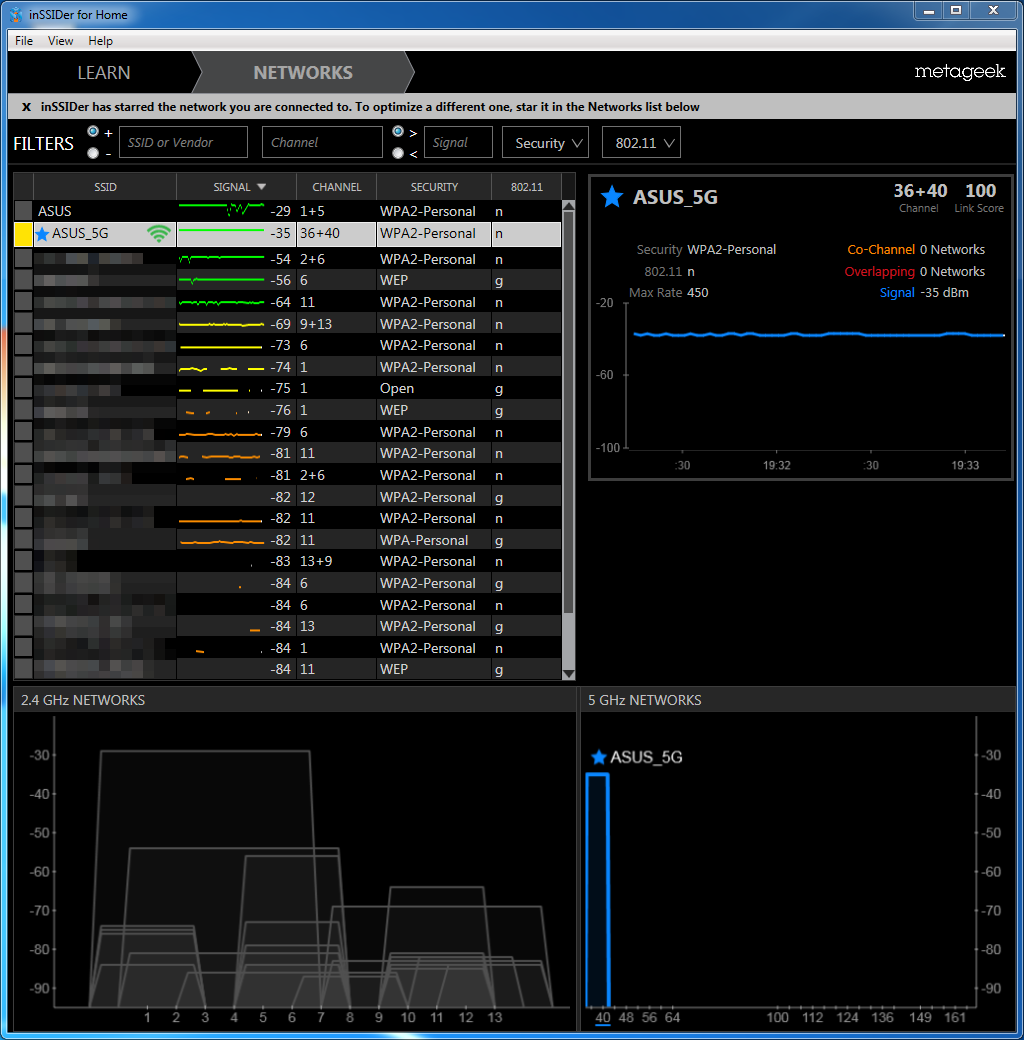Select the ASUS network row
1024x1040 pixels.
(288, 211)
